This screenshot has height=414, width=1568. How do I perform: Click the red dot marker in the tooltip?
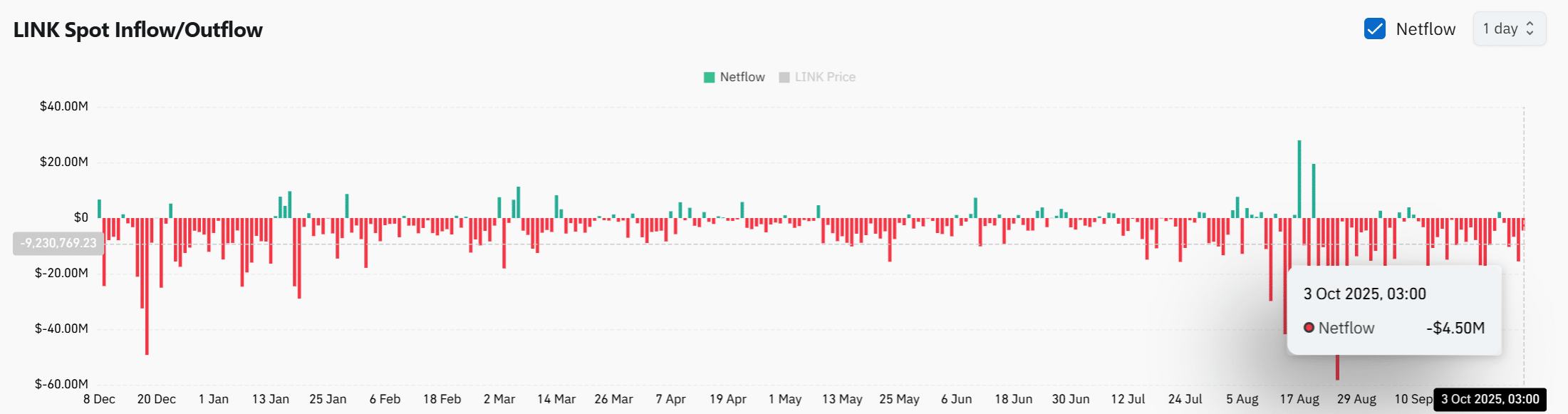pyautogui.click(x=1309, y=328)
